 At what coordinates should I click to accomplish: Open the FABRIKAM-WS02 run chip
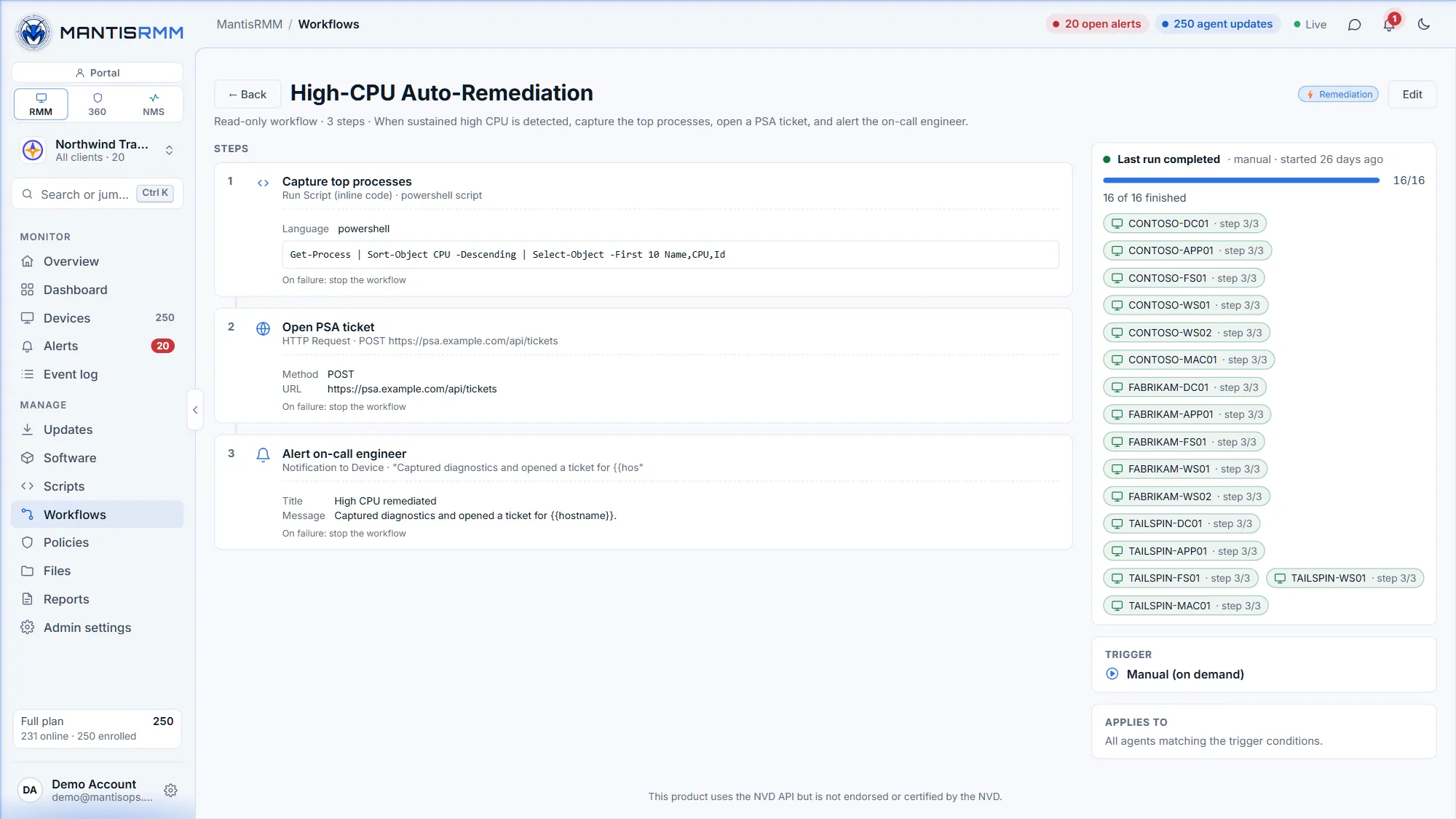point(1187,496)
